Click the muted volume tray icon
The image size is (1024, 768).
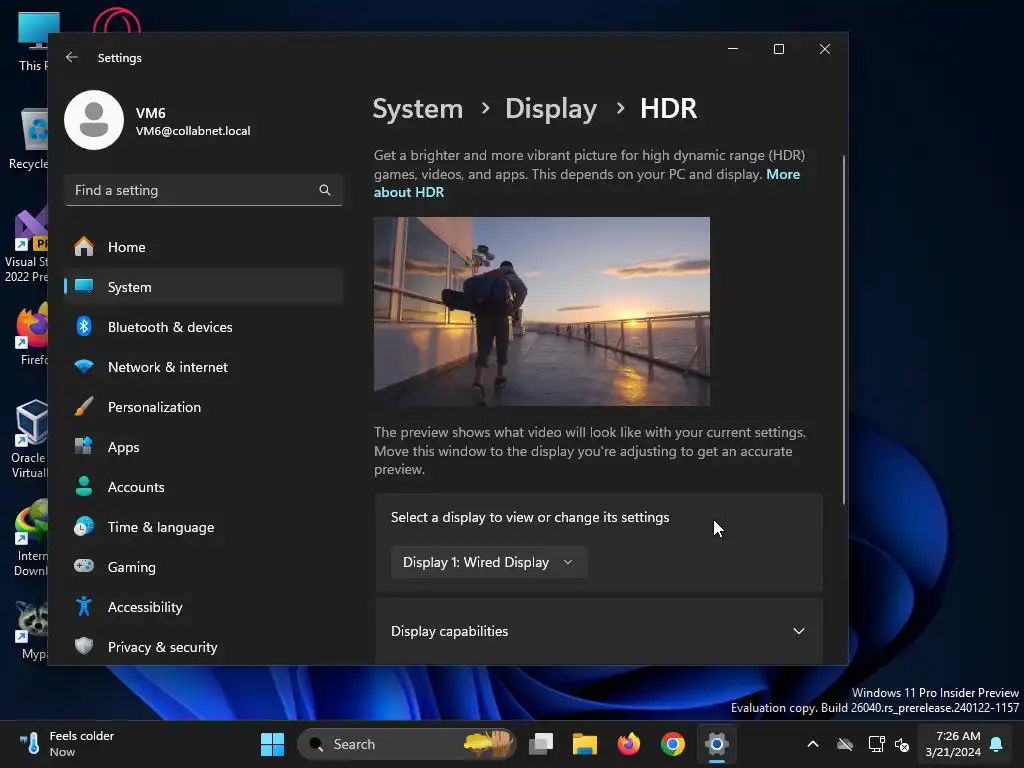[x=902, y=744]
